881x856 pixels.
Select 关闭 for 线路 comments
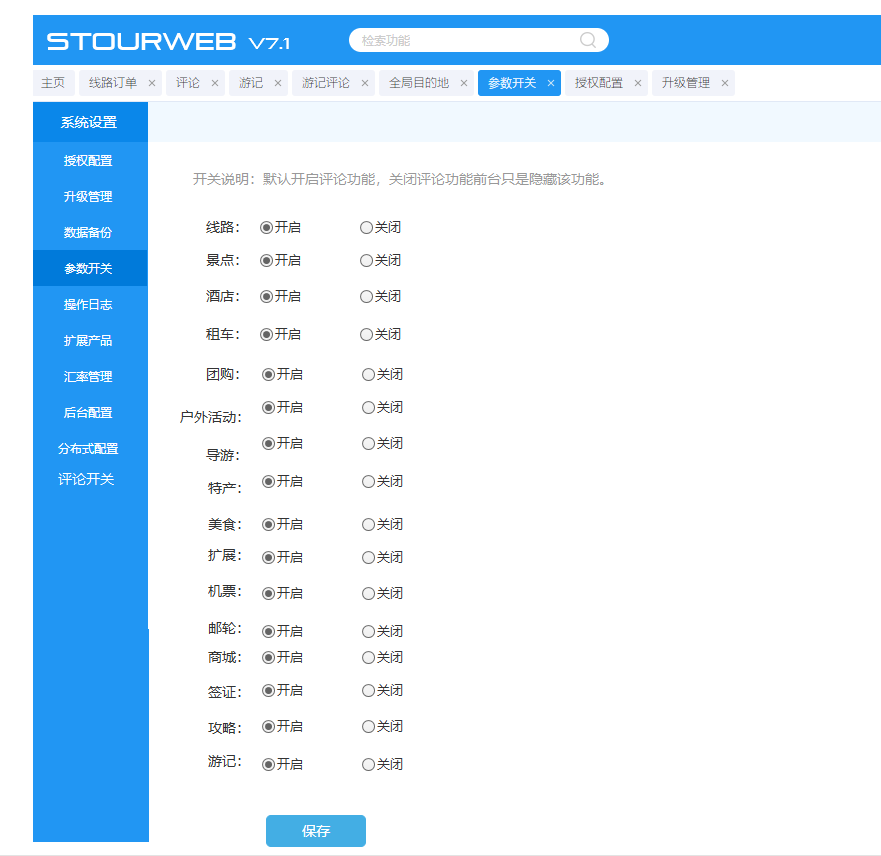(366, 228)
